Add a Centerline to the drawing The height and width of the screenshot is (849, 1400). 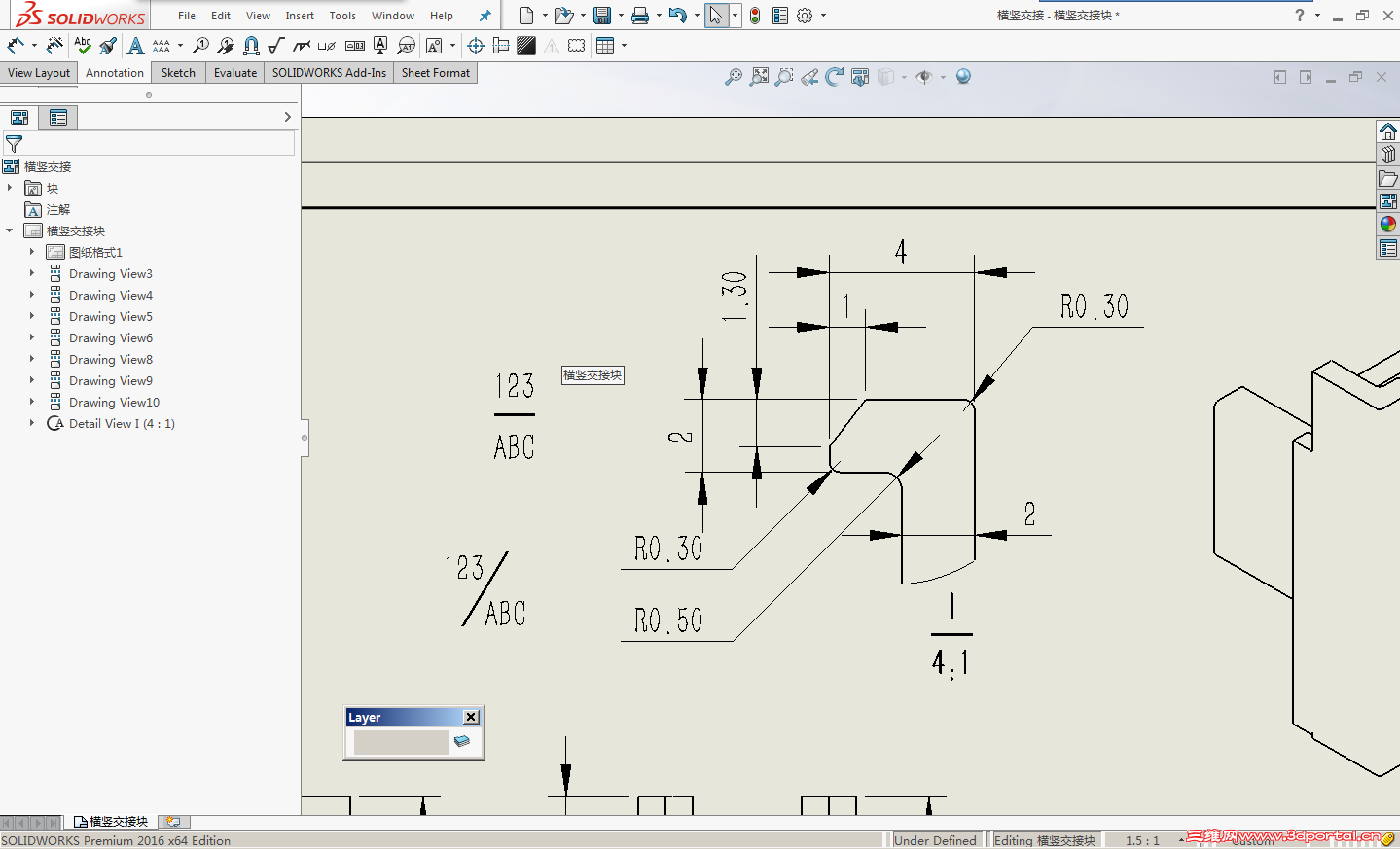(x=501, y=46)
